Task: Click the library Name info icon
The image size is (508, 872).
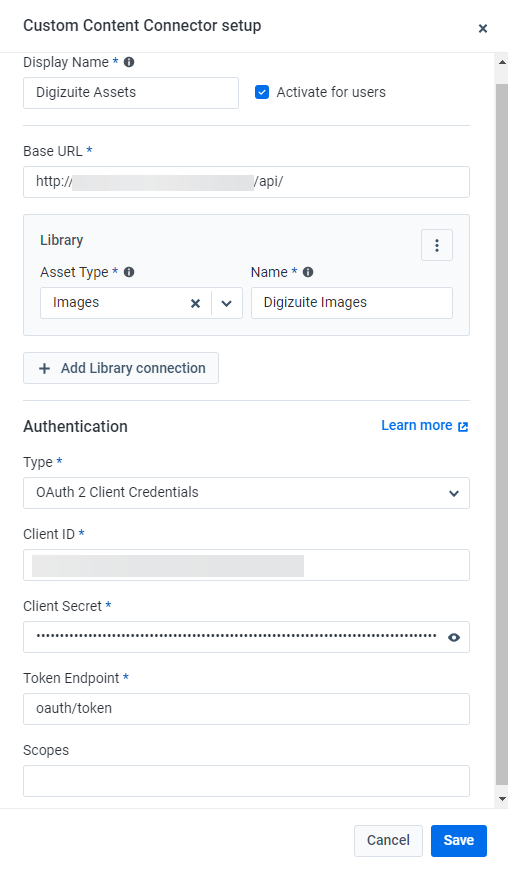Action: pos(308,272)
